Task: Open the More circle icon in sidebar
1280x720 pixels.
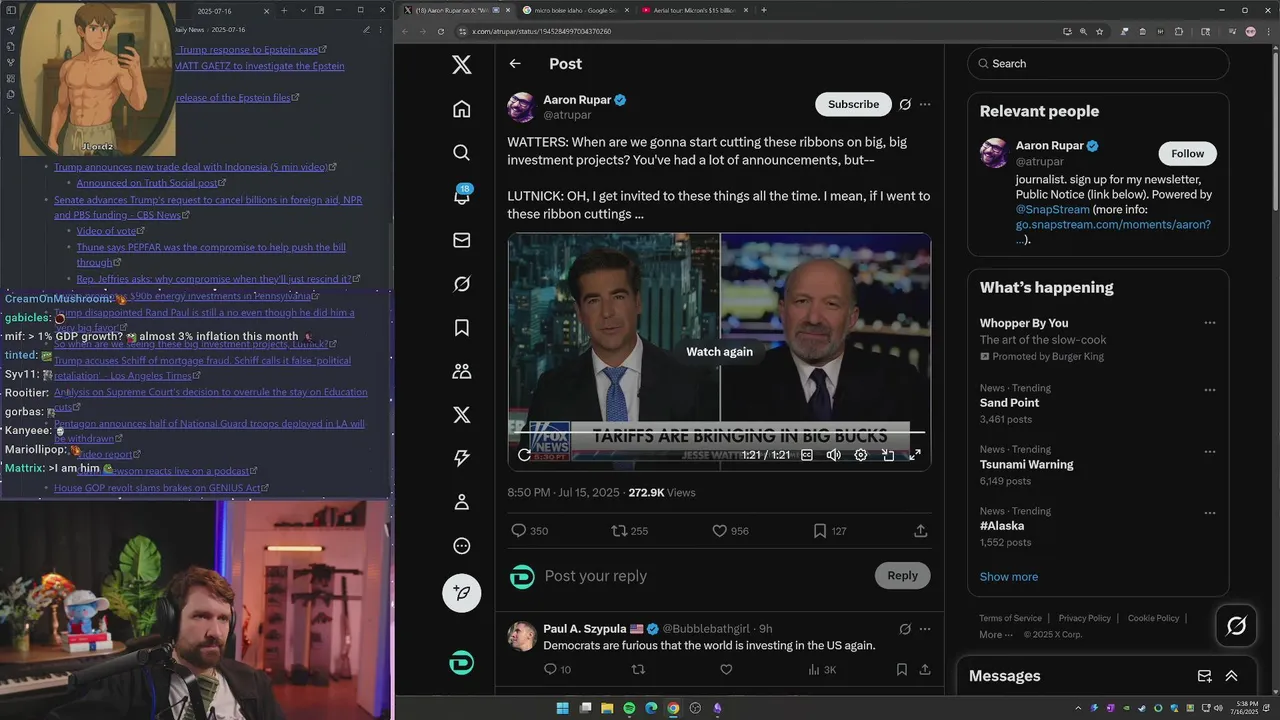Action: pos(461,546)
